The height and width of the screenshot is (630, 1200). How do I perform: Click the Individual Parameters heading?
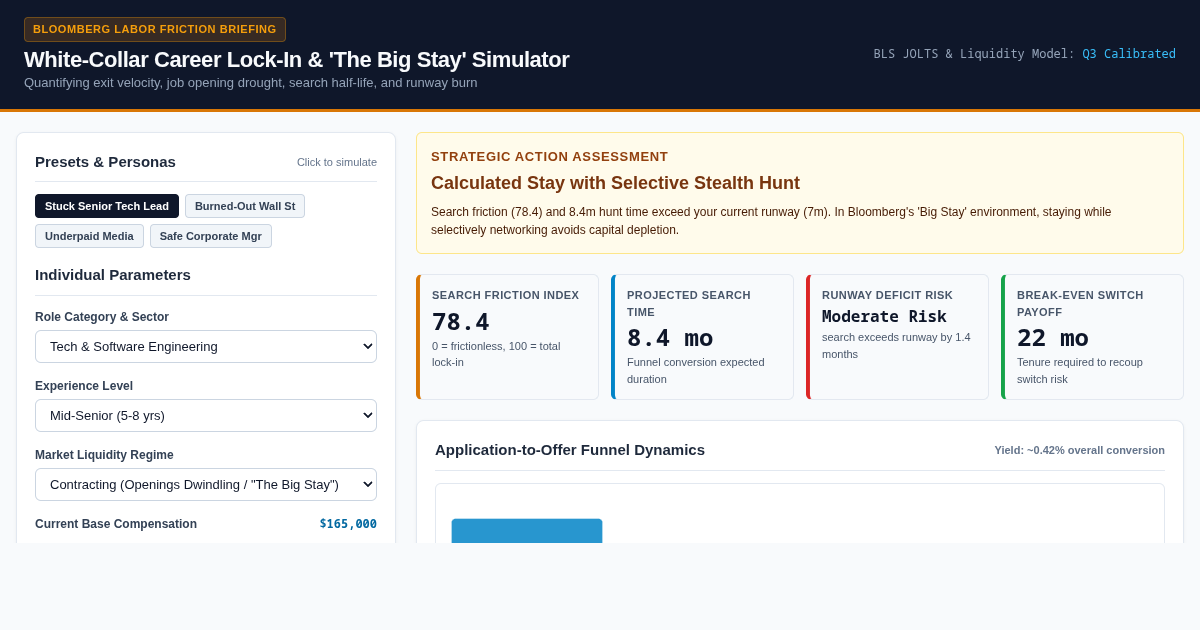click(x=113, y=274)
